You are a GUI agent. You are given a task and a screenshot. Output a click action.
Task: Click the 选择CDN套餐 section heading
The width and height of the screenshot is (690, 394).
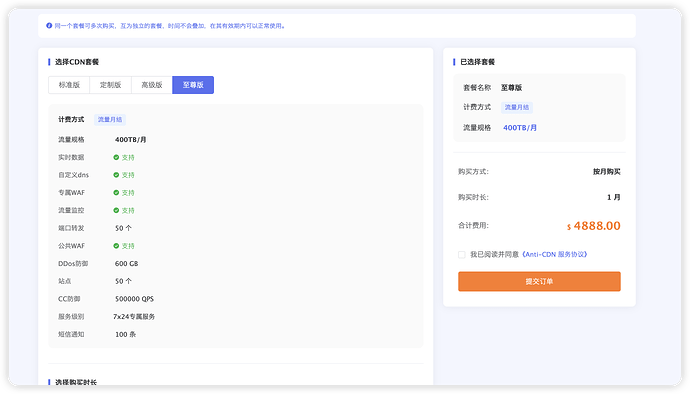pos(77,62)
